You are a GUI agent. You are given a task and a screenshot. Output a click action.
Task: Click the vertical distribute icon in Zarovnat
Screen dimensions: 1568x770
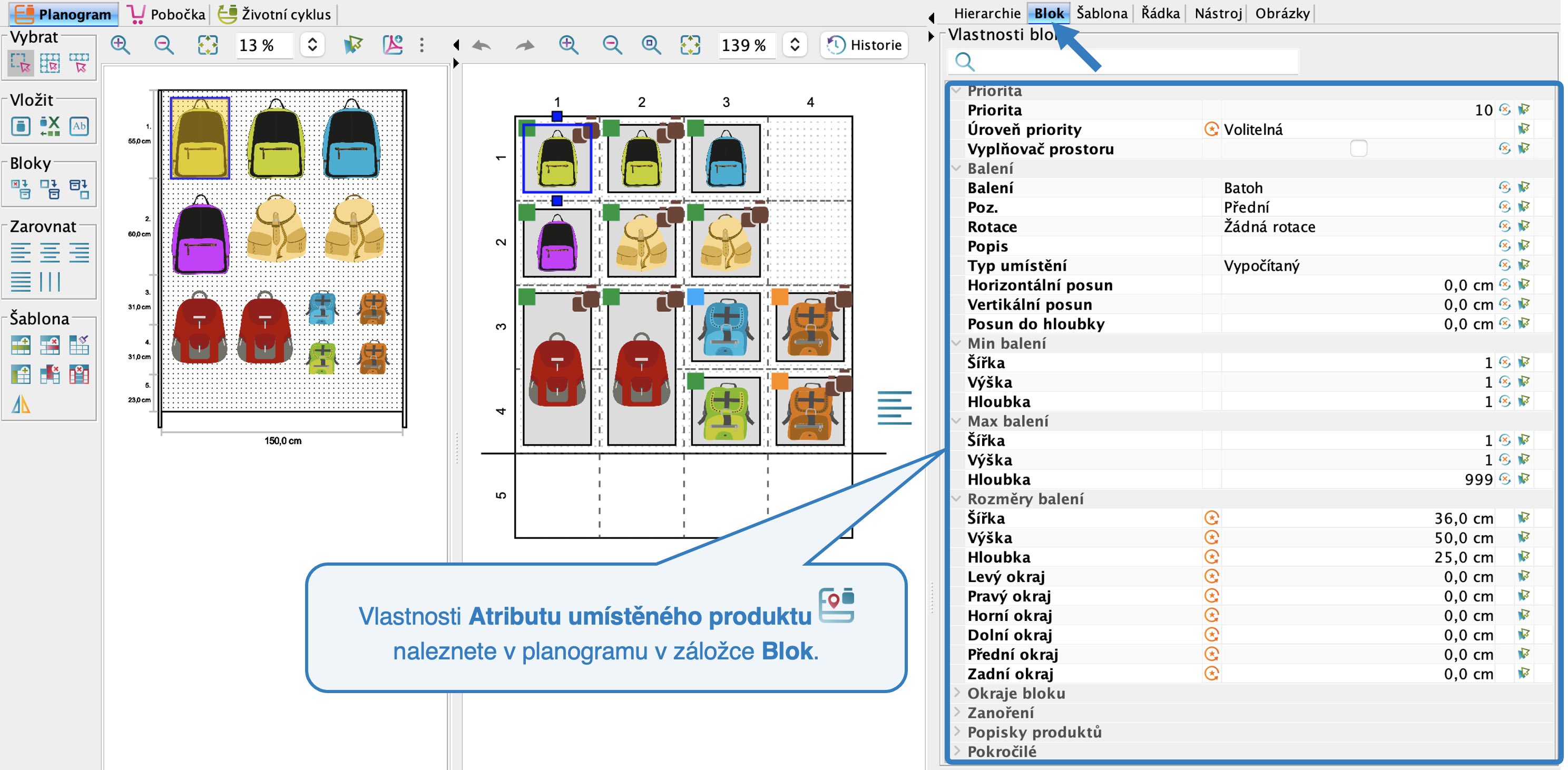pyautogui.click(x=50, y=282)
